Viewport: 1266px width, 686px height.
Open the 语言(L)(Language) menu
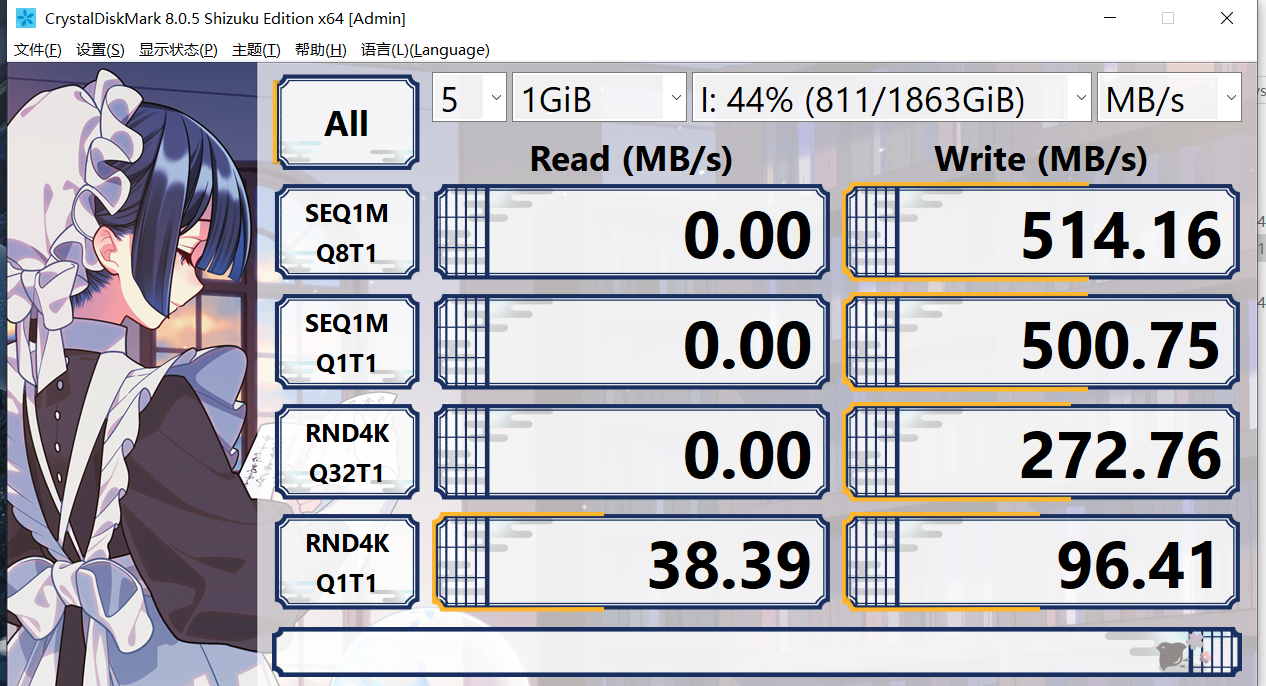[425, 50]
